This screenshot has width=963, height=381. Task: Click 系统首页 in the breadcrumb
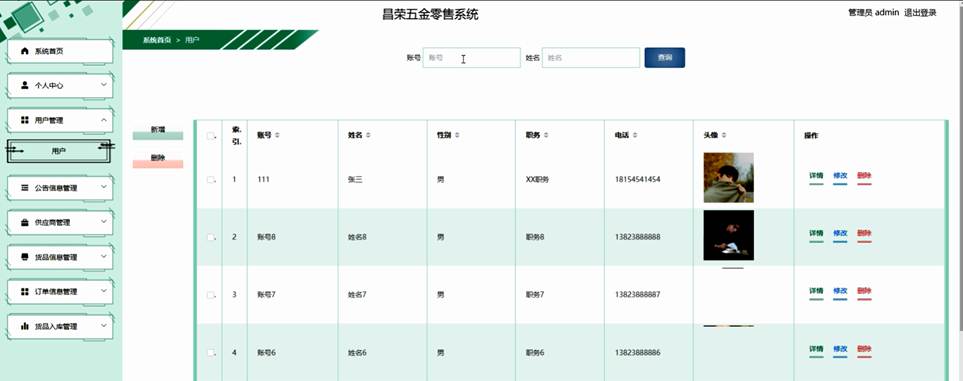157,40
